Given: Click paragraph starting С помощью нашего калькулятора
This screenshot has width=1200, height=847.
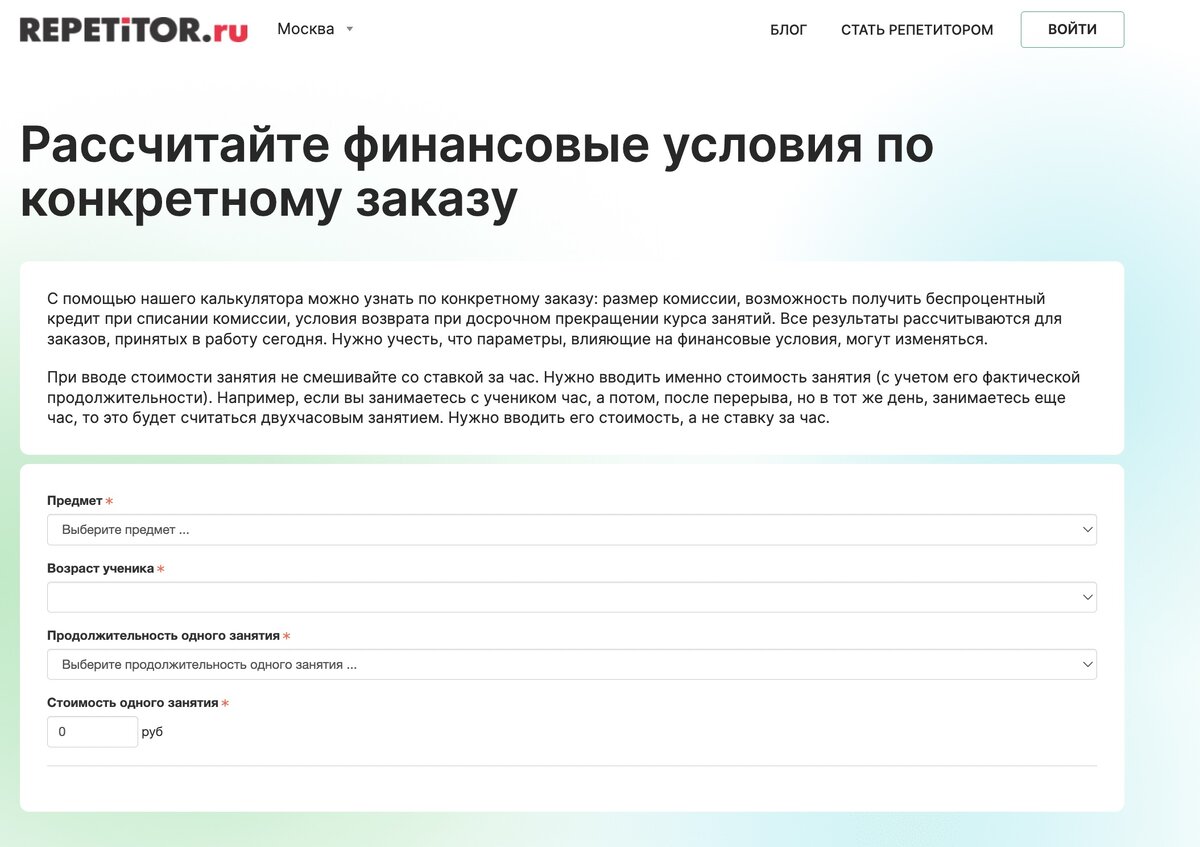Looking at the screenshot, I should tap(554, 319).
